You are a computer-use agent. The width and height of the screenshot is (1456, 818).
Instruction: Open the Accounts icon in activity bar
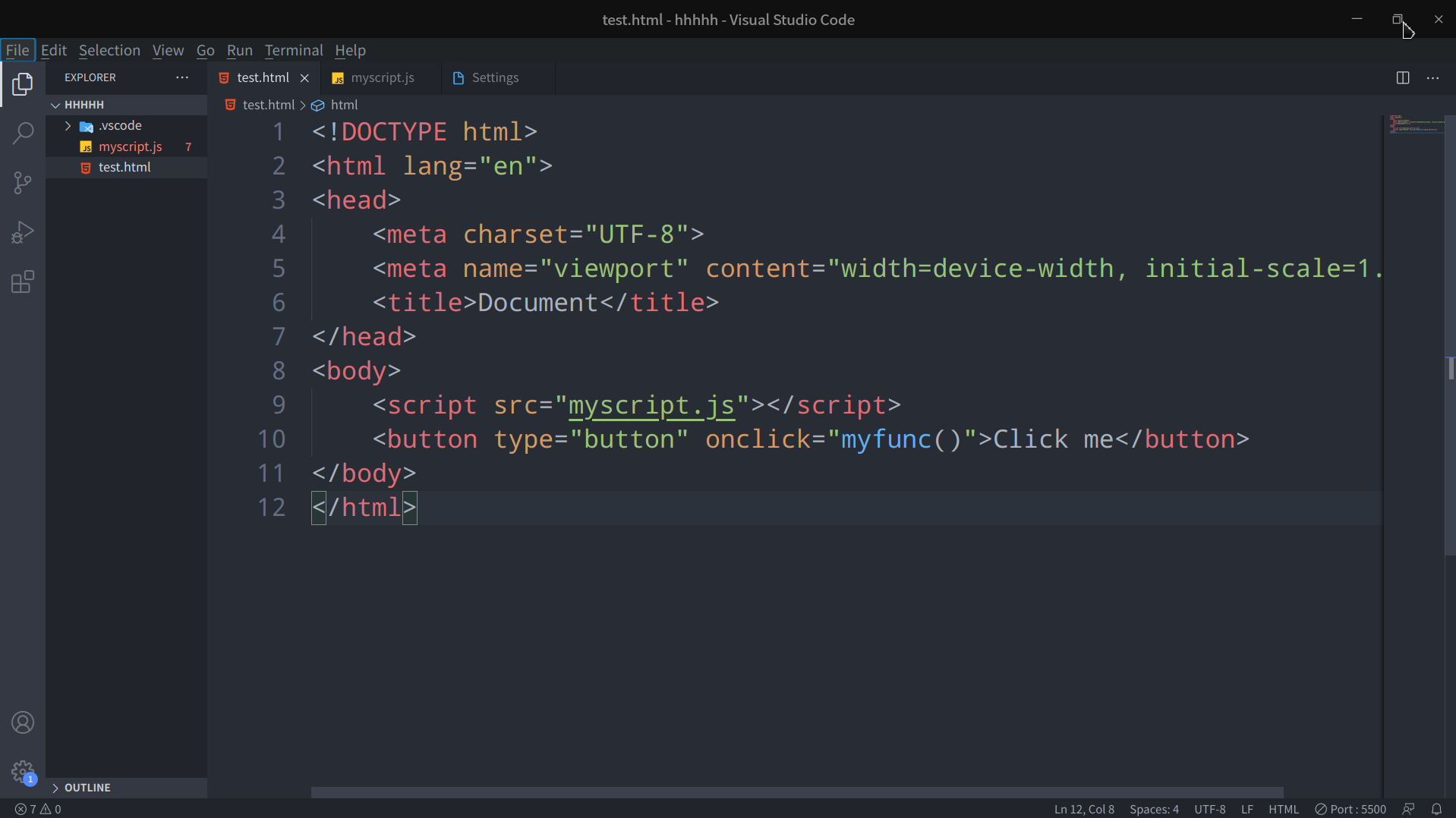[x=23, y=722]
